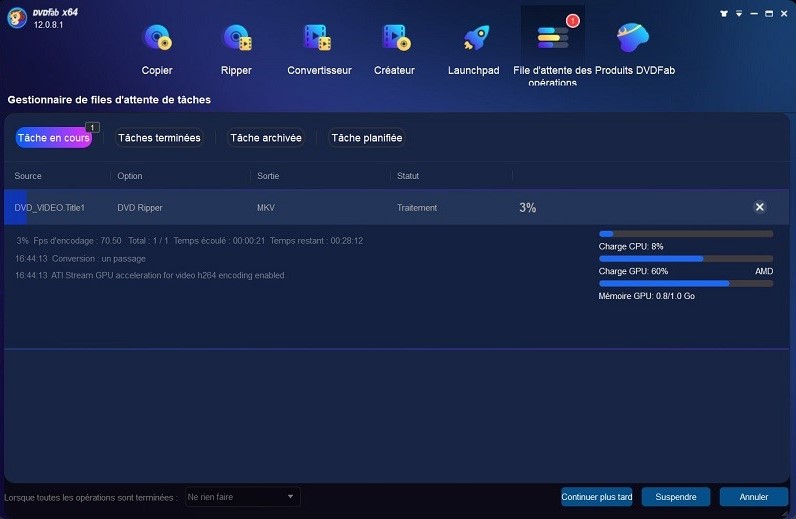Open the Convertisseur module icon
The height and width of the screenshot is (519, 796).
click(x=317, y=39)
